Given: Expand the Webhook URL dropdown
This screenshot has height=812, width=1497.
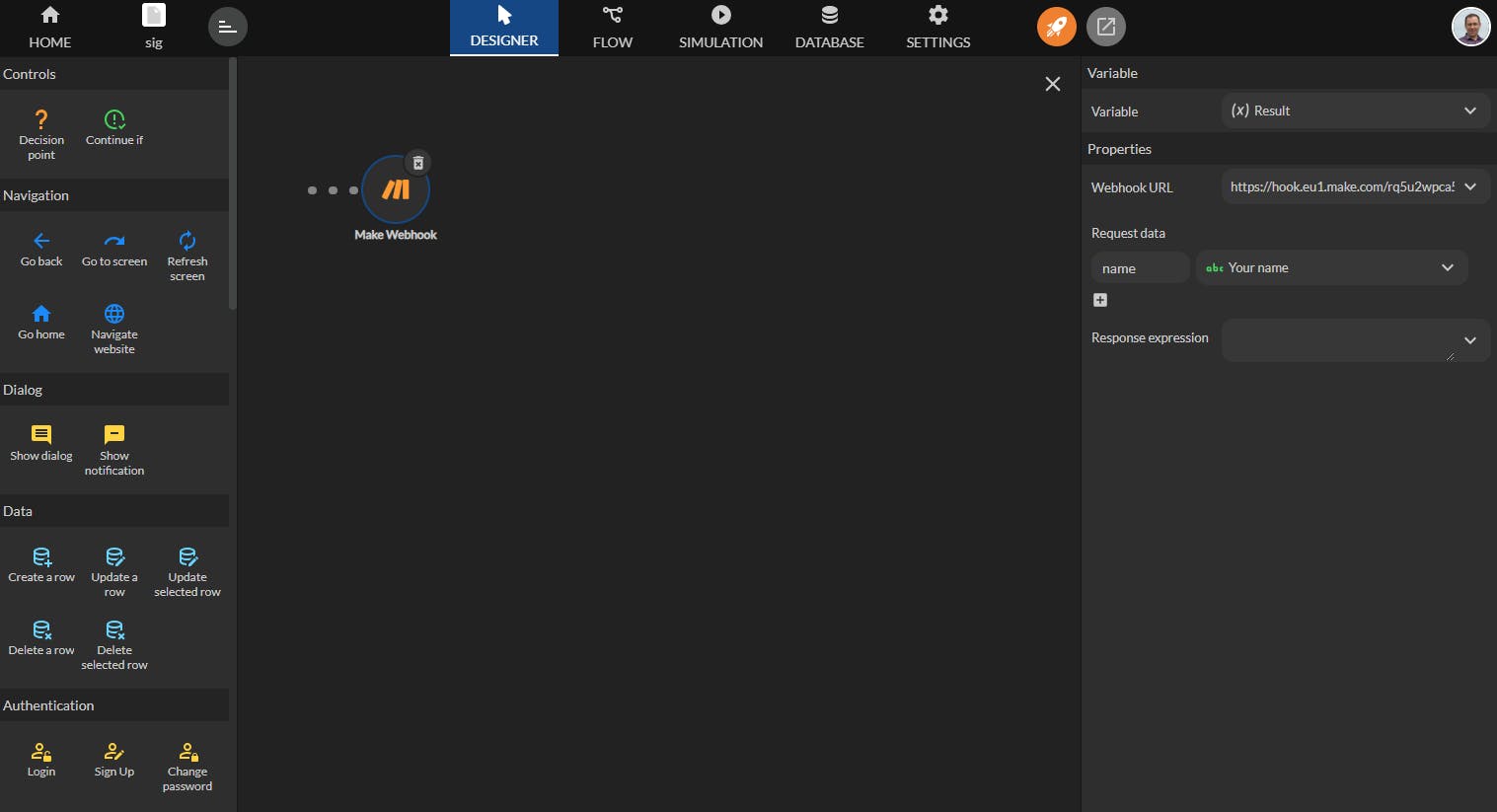Looking at the screenshot, I should click(x=1356, y=186).
